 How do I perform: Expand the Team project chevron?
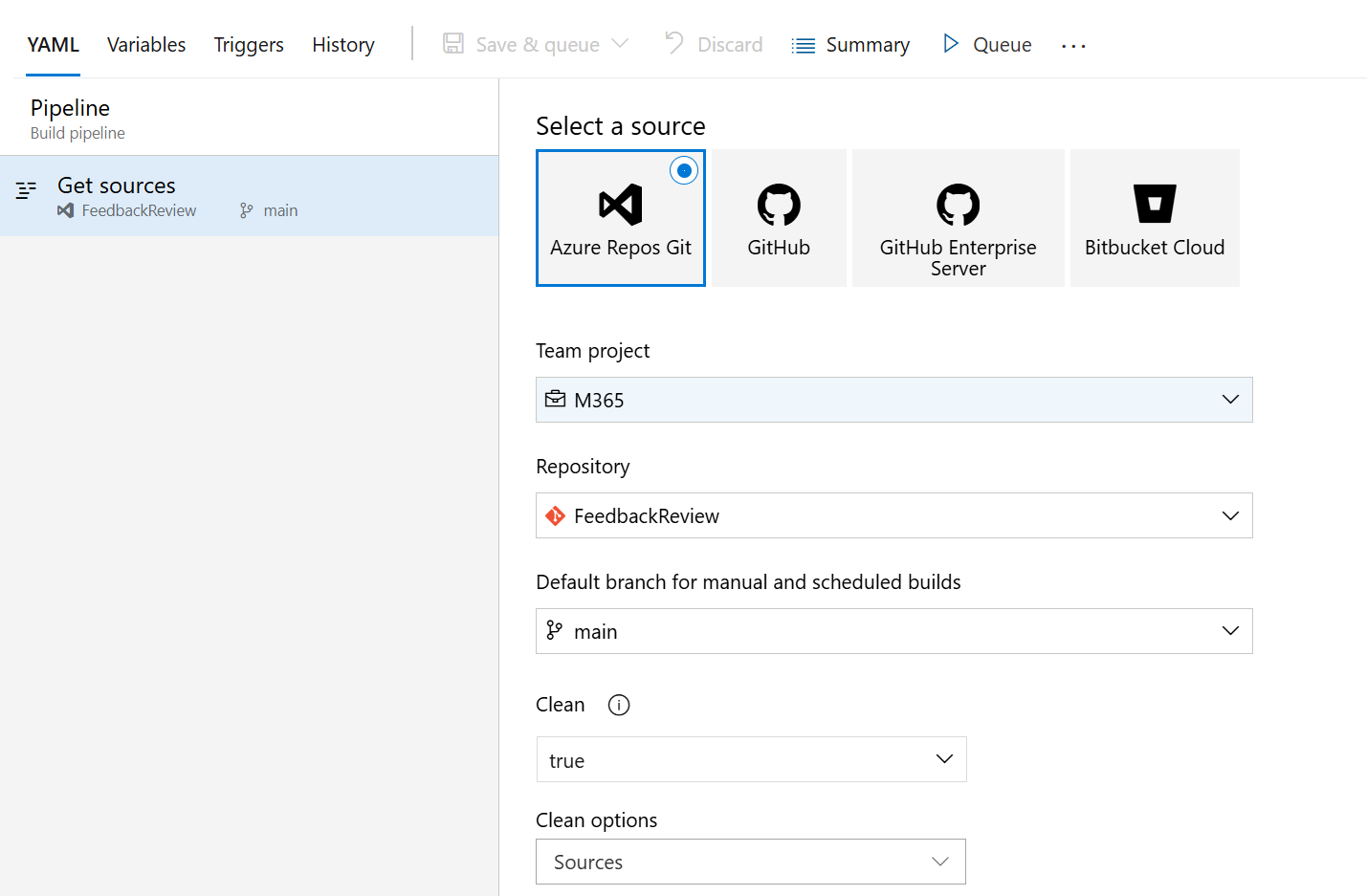click(1230, 400)
